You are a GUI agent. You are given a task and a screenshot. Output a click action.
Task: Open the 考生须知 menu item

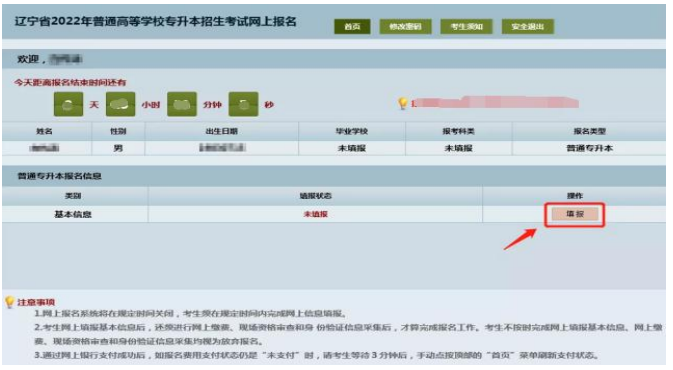(x=466, y=27)
